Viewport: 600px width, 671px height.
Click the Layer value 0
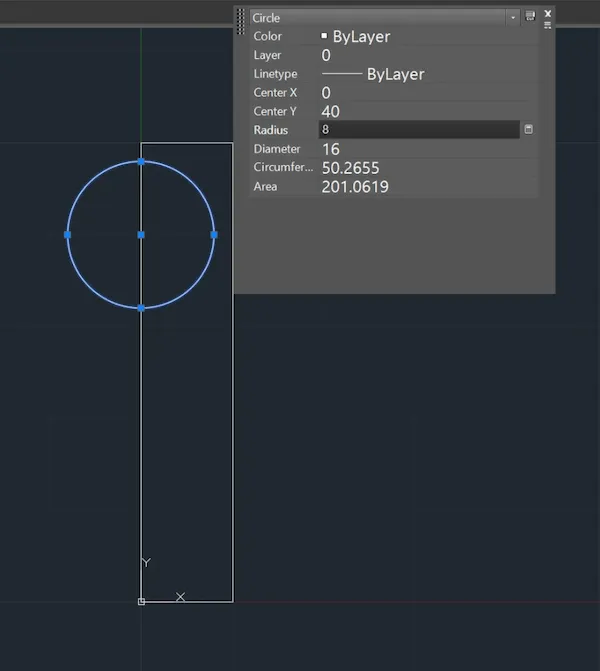pos(327,56)
